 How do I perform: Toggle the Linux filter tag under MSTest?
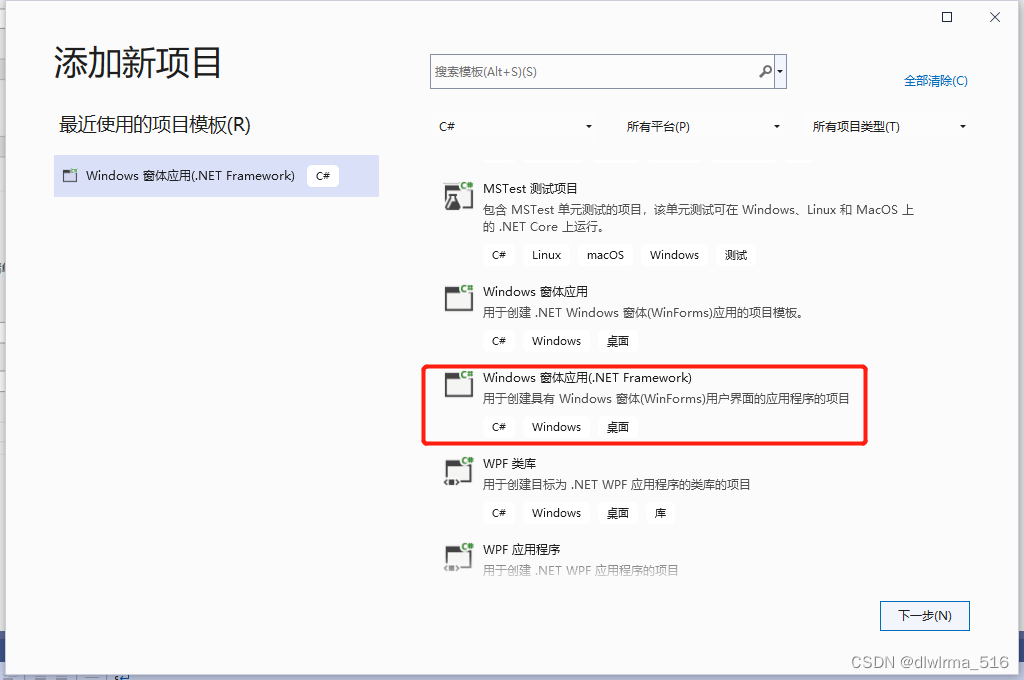point(546,254)
